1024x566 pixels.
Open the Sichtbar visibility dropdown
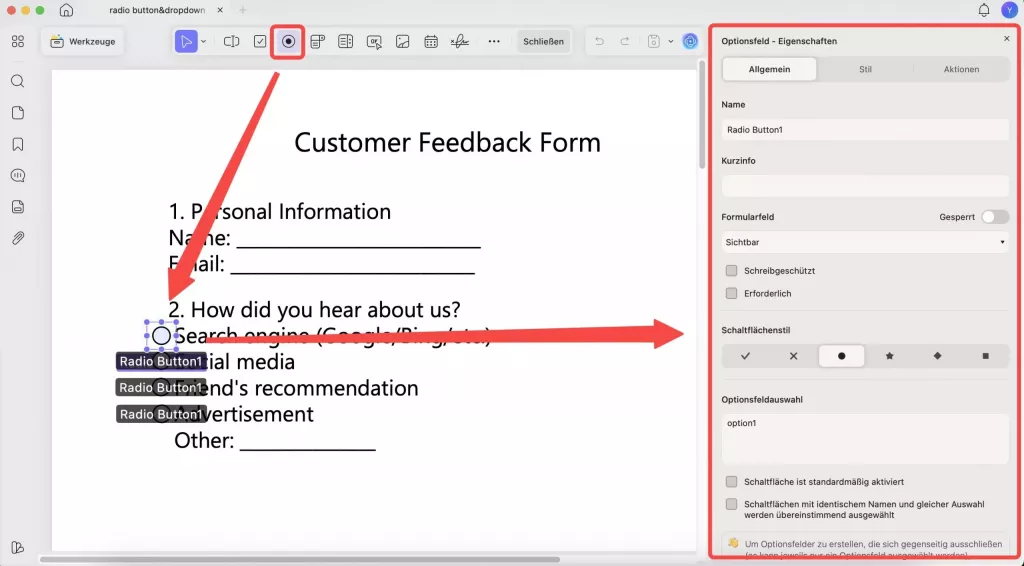click(x=865, y=242)
